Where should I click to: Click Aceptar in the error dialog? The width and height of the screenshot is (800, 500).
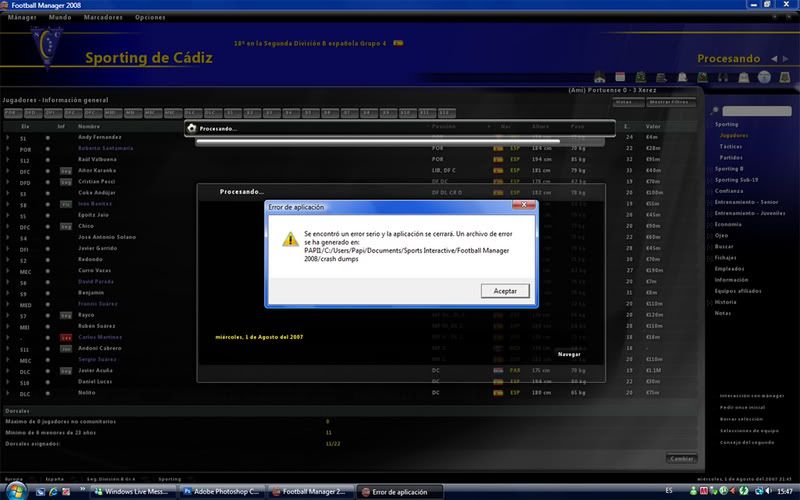(505, 291)
